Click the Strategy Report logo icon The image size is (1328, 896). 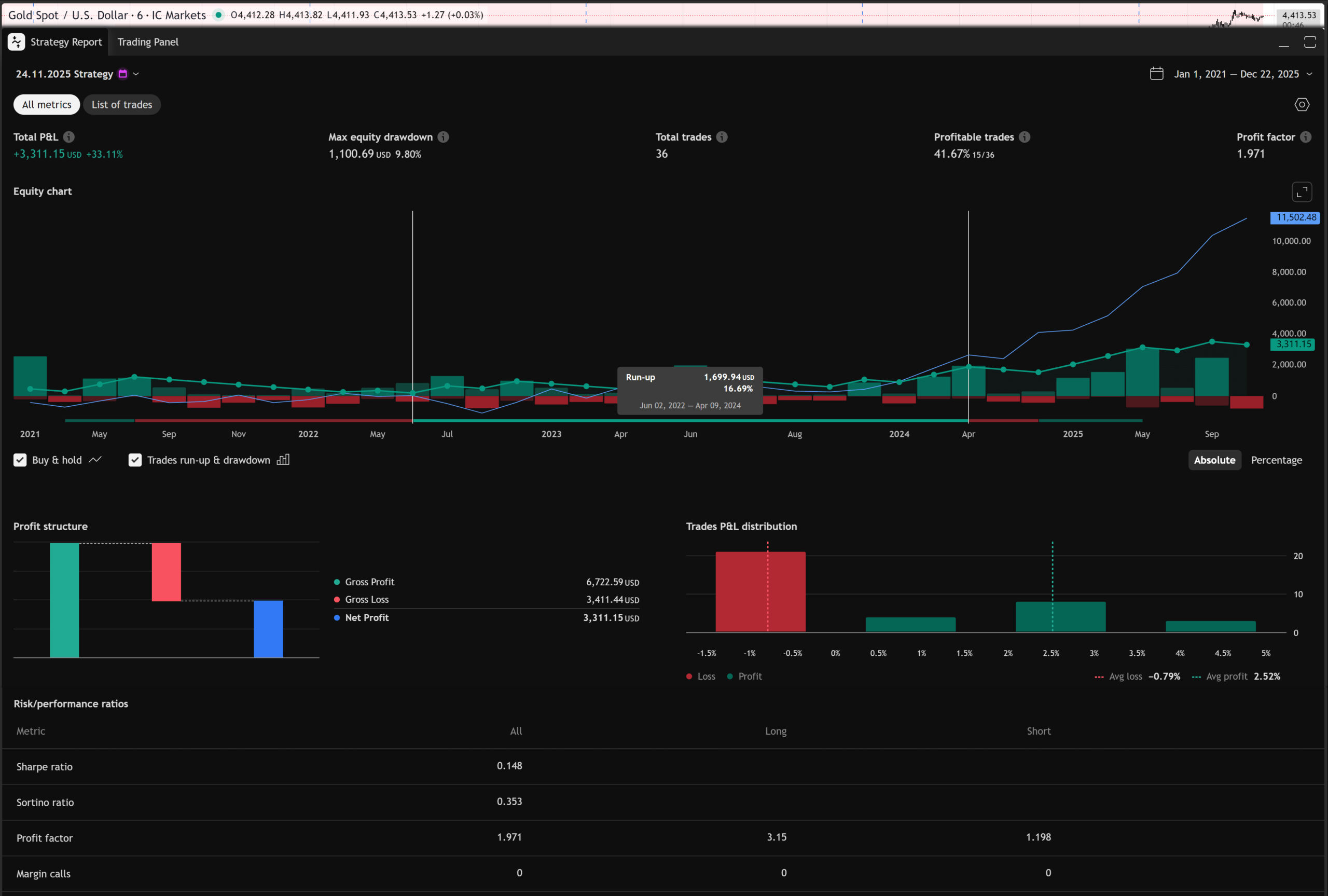tap(16, 42)
